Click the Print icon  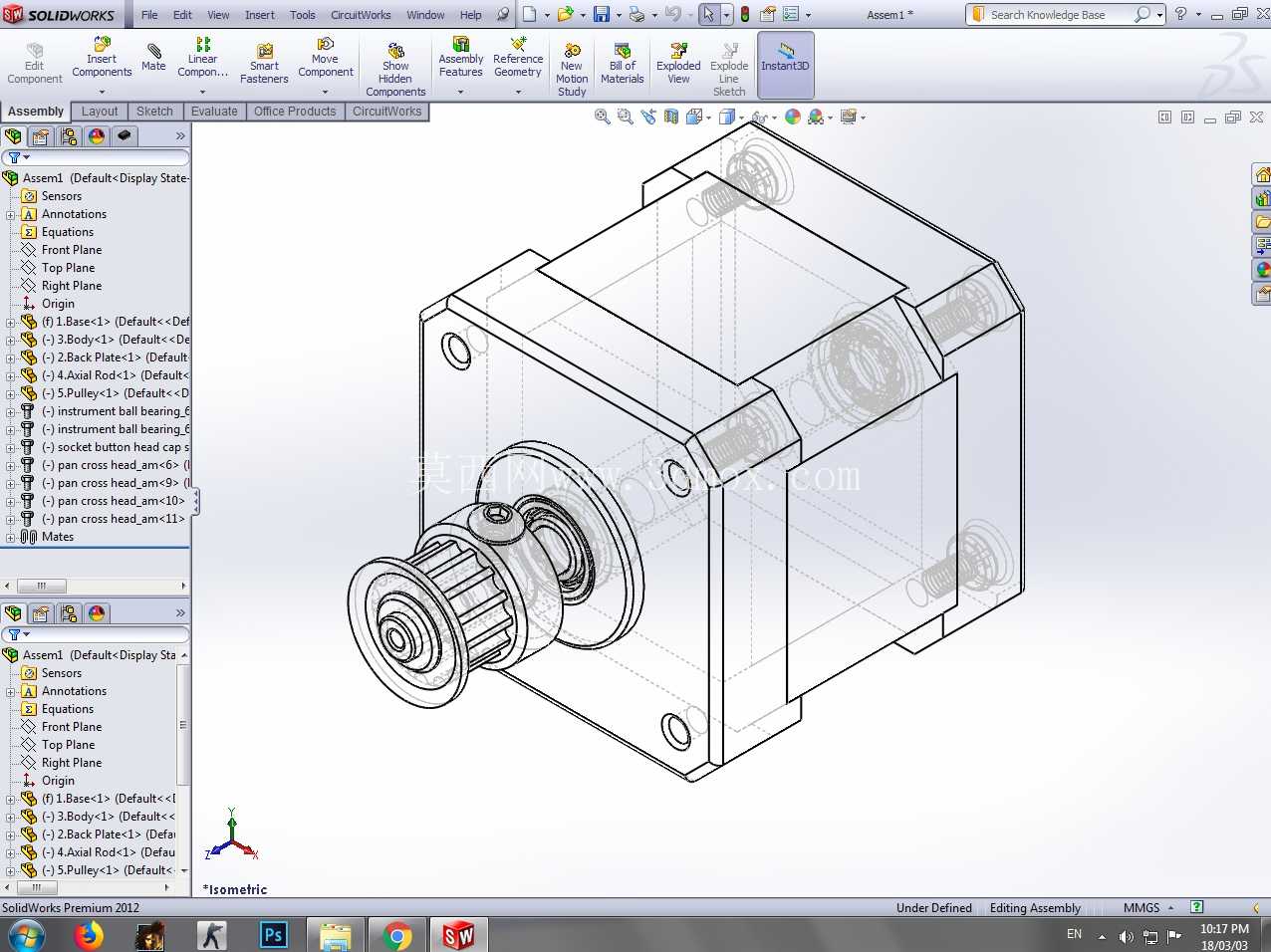click(x=636, y=14)
